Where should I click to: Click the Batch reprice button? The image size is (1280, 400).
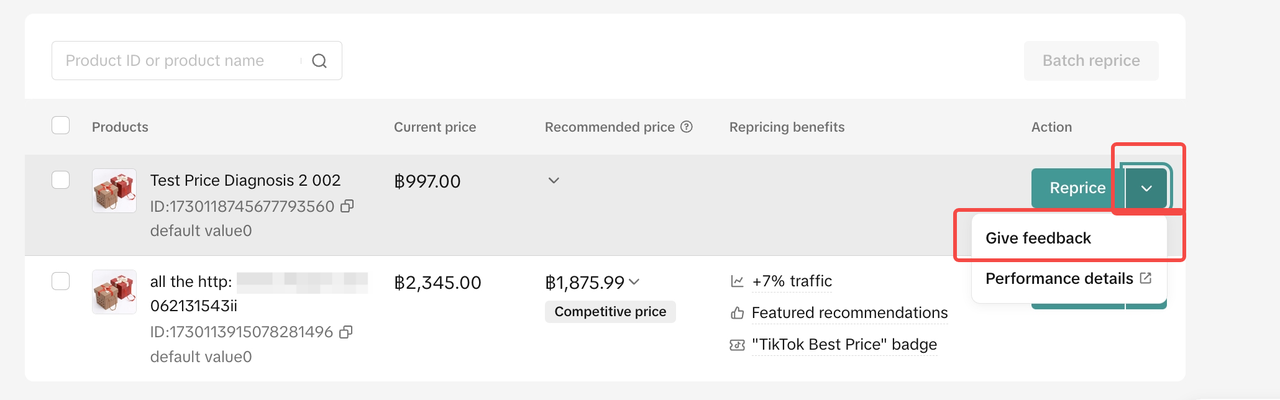[1090, 61]
